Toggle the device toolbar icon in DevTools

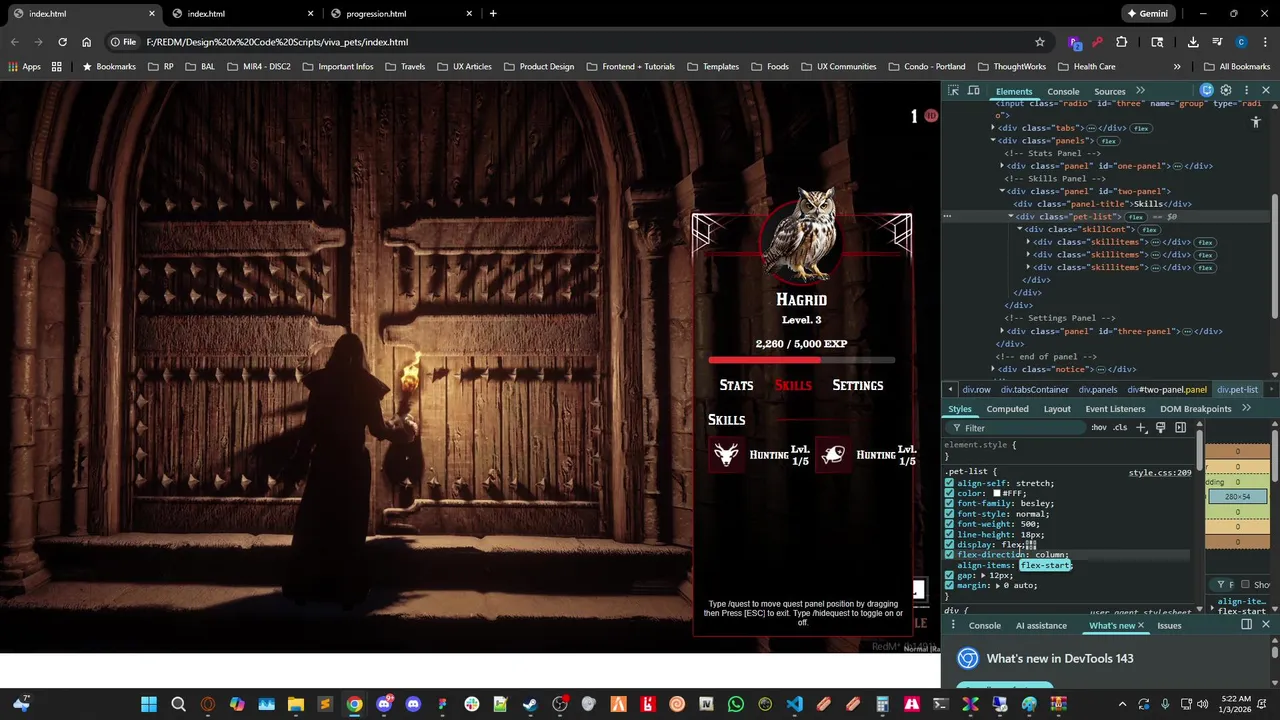coord(974,91)
